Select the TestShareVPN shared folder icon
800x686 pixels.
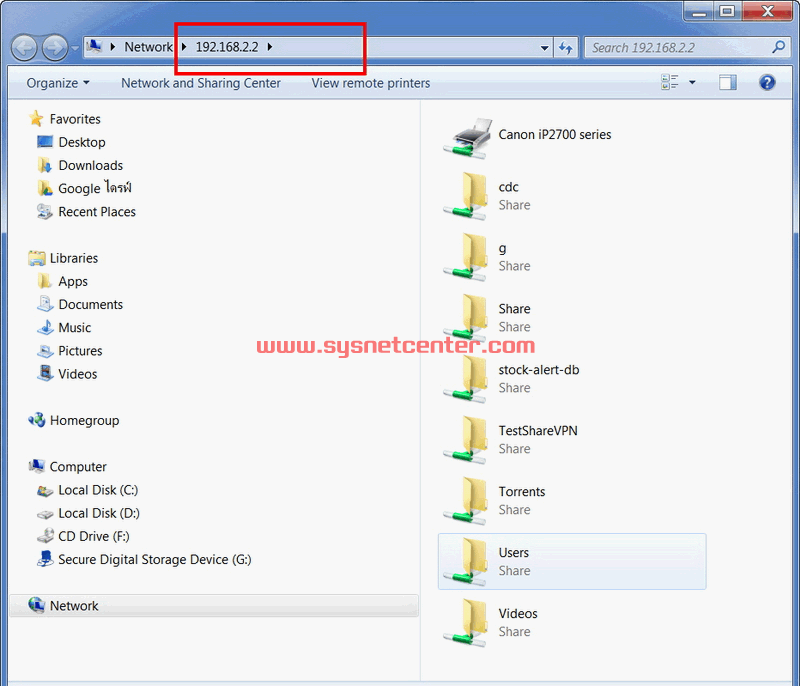tap(465, 440)
